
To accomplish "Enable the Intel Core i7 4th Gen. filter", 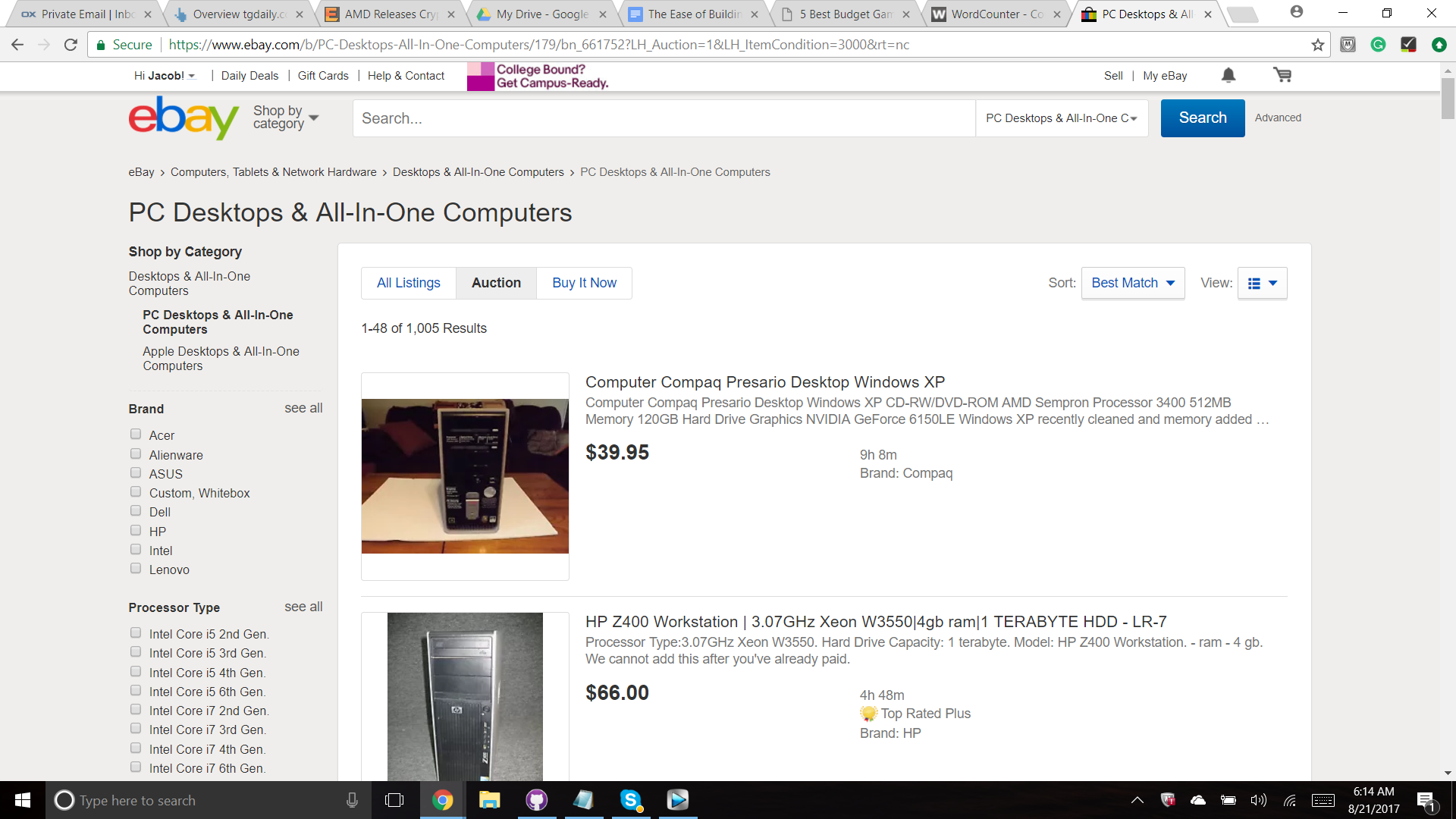I will coord(136,748).
